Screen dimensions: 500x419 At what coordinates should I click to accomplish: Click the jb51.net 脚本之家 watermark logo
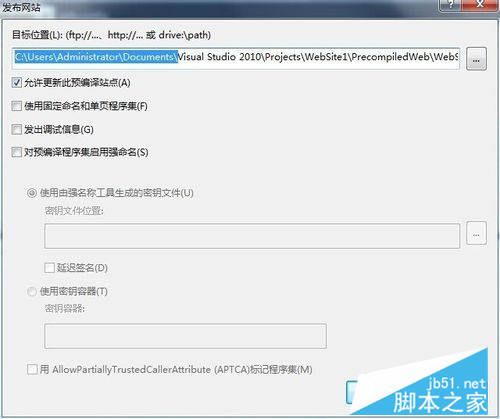pyautogui.click(x=439, y=396)
